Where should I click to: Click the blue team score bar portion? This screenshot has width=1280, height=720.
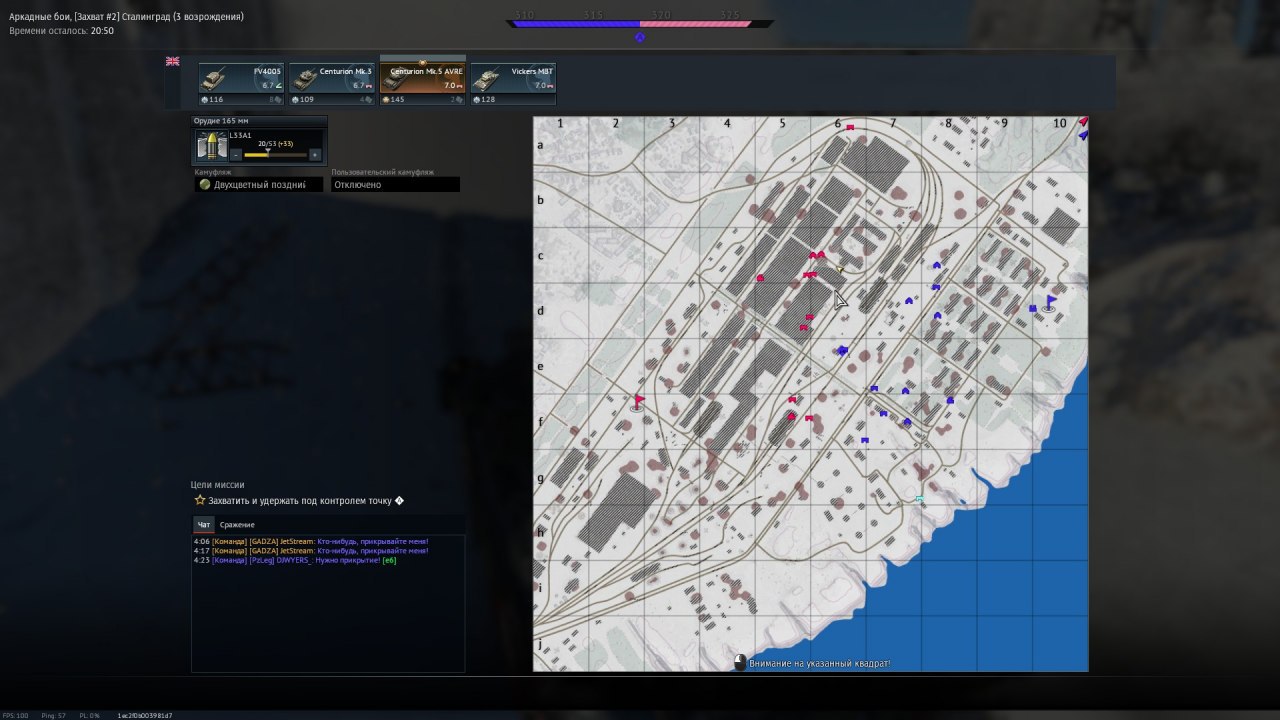(576, 24)
